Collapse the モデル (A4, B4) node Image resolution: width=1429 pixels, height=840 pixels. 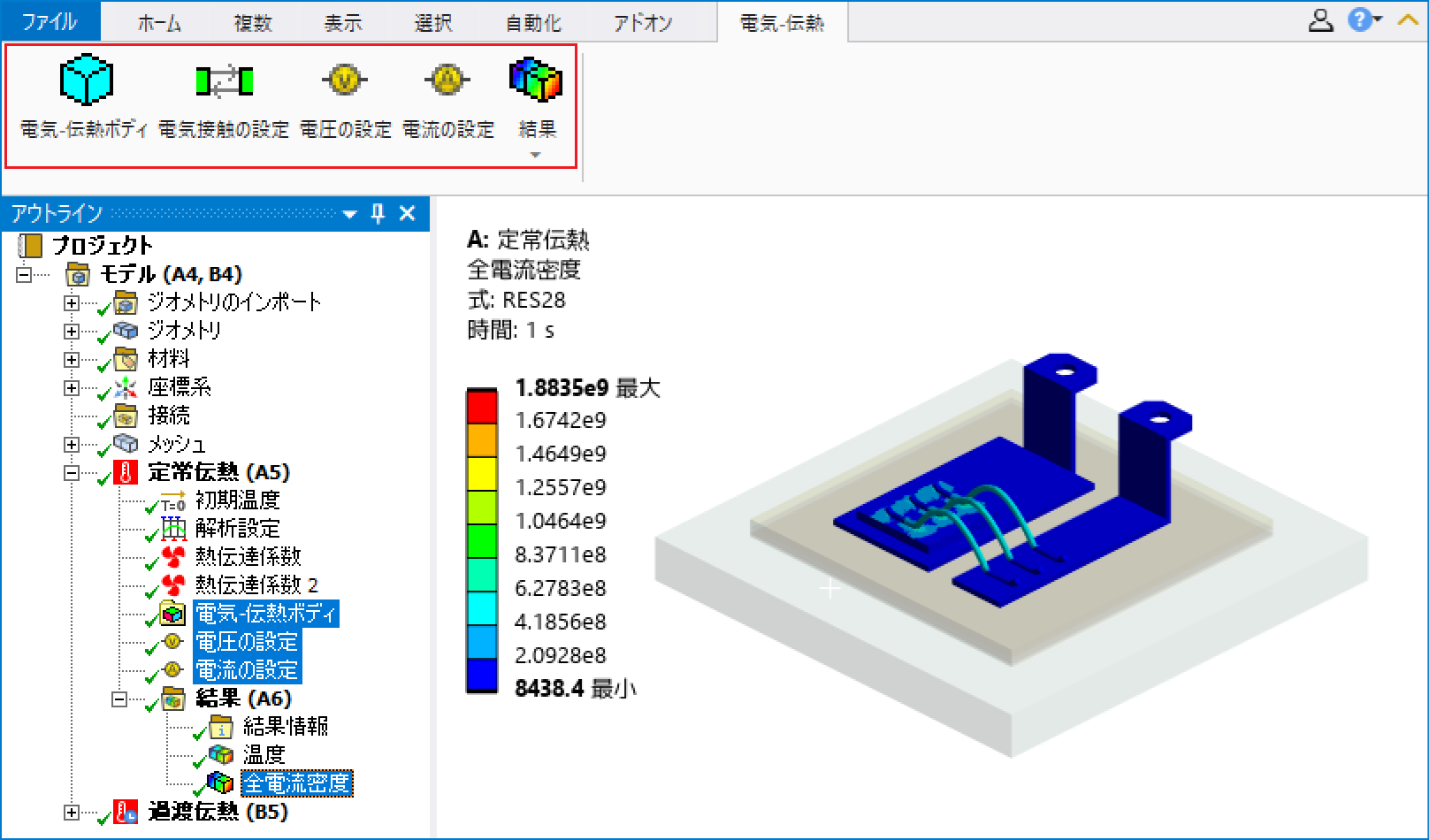24,274
